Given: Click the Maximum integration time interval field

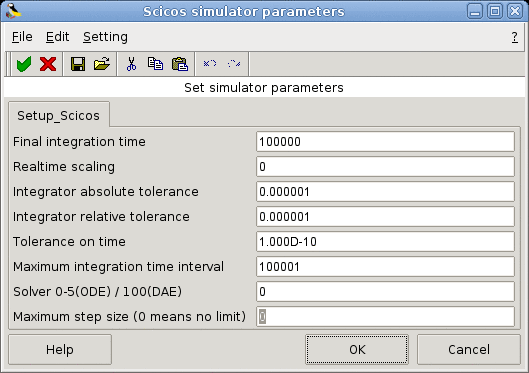Looking at the screenshot, I should pos(385,266).
